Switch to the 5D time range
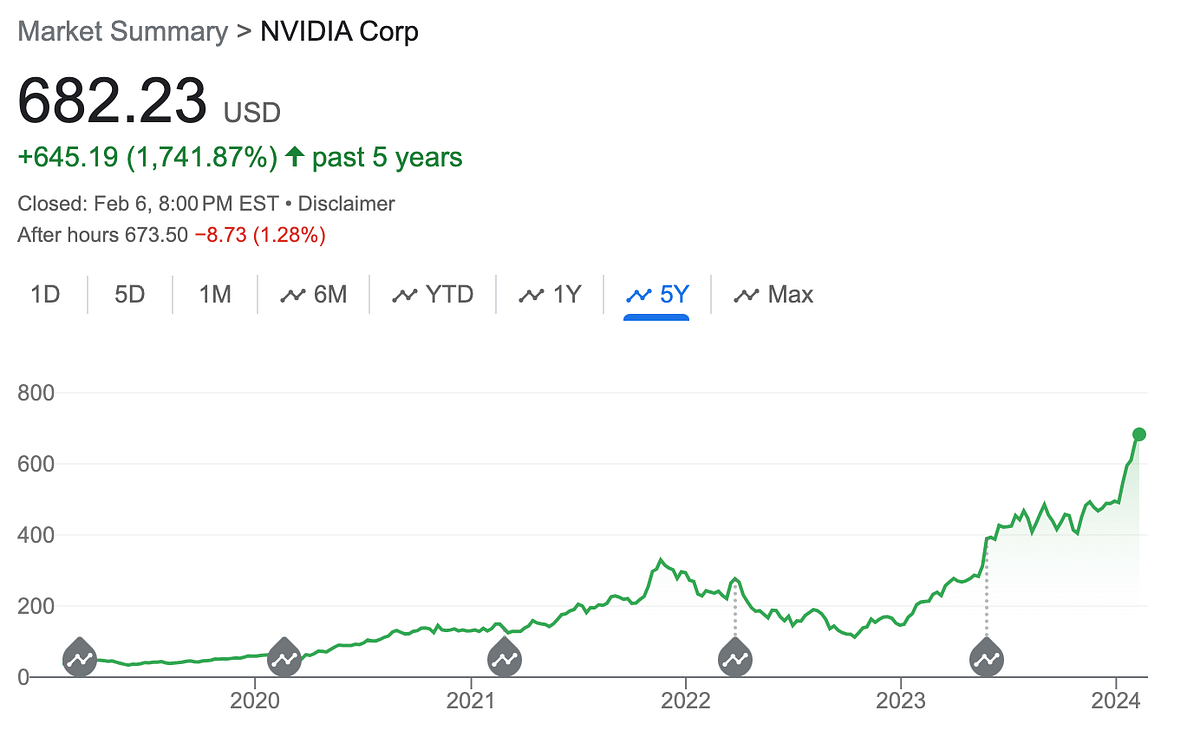The image size is (1200, 730). pyautogui.click(x=129, y=294)
